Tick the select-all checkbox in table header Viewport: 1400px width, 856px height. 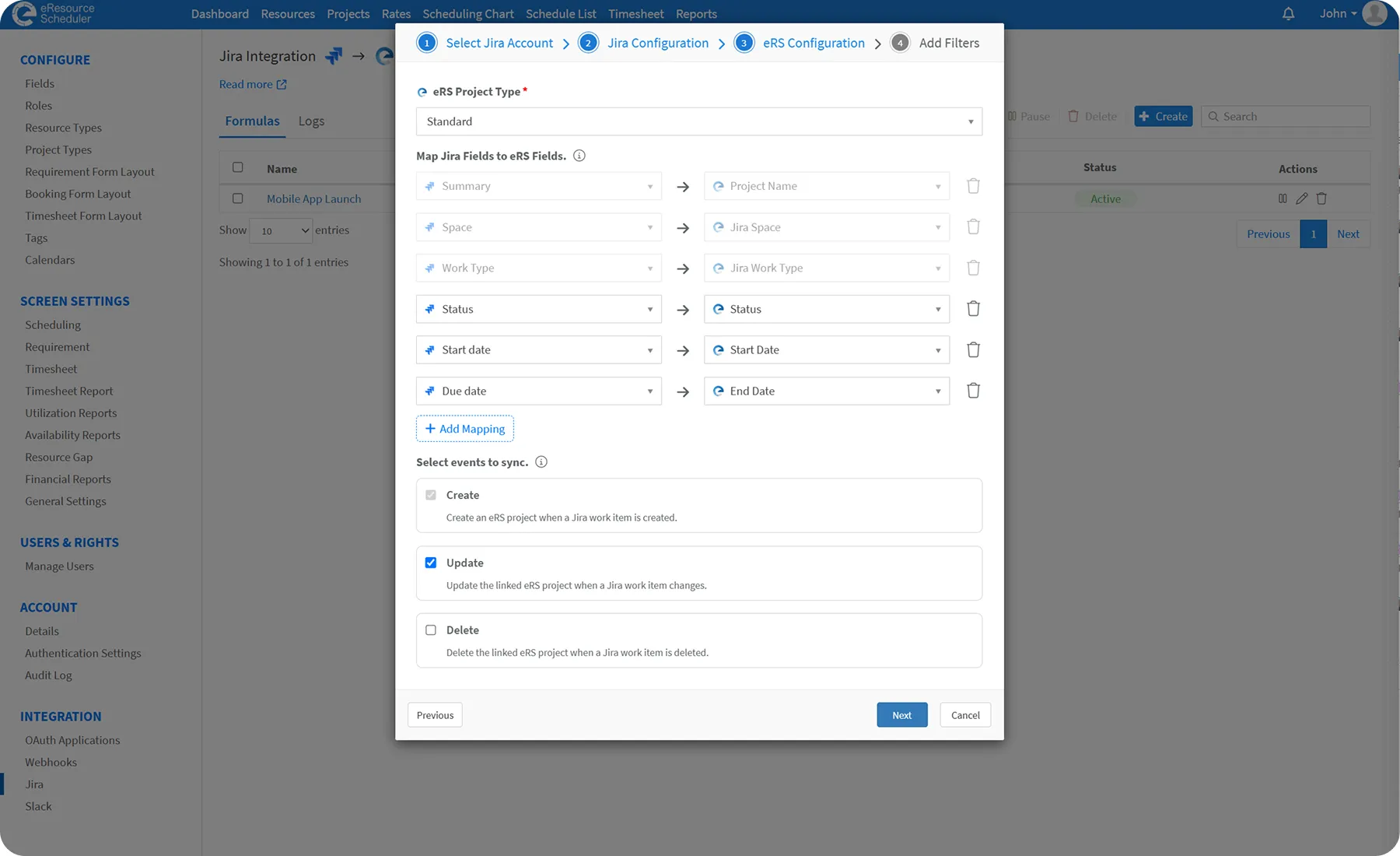tap(238, 167)
